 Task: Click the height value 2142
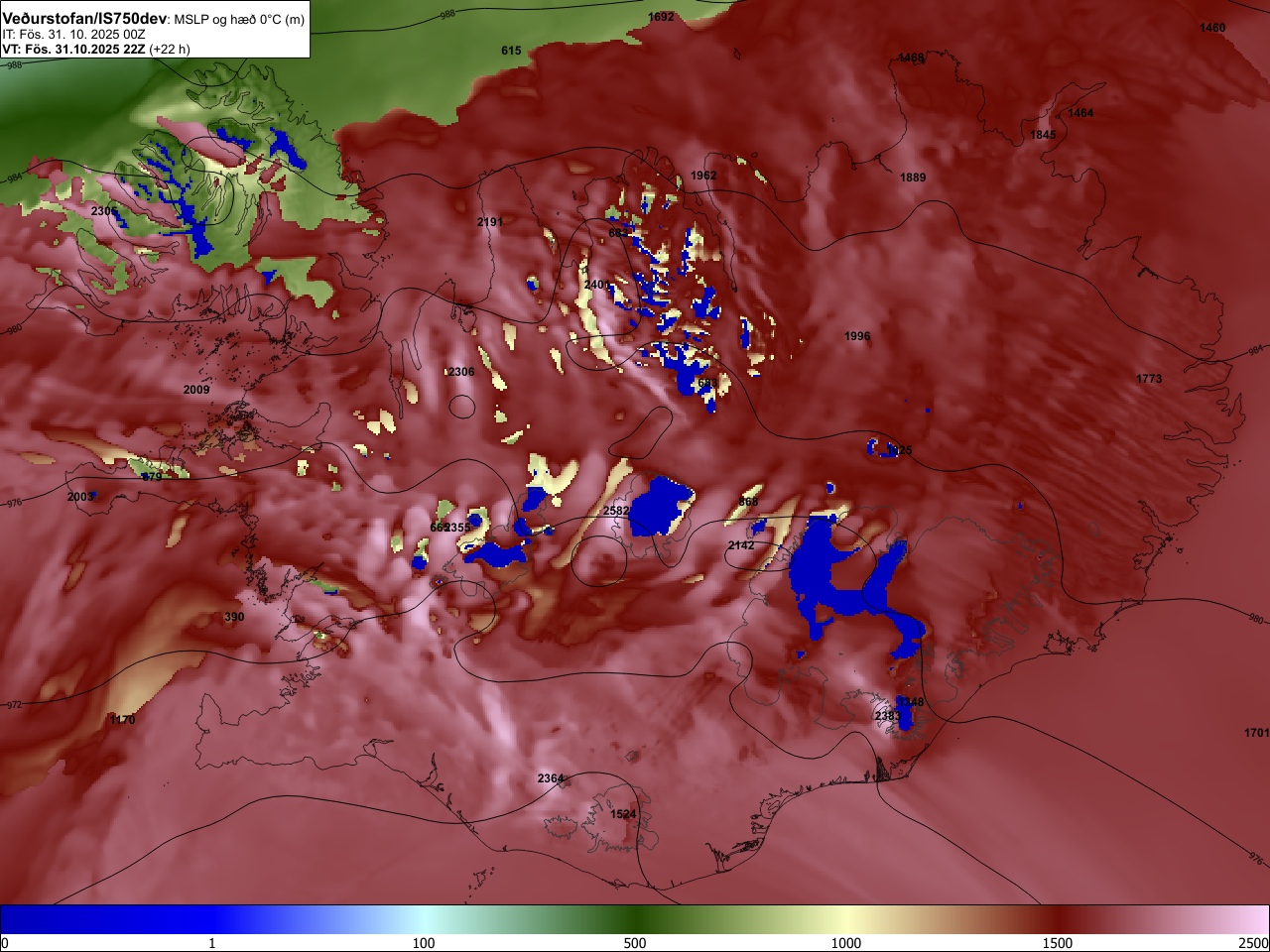click(x=741, y=545)
